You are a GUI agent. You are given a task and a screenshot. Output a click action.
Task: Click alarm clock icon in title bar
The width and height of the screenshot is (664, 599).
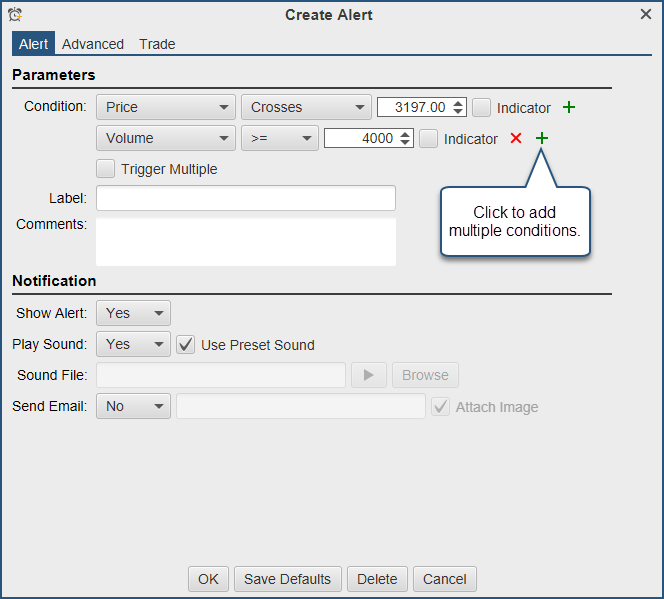tap(15, 15)
